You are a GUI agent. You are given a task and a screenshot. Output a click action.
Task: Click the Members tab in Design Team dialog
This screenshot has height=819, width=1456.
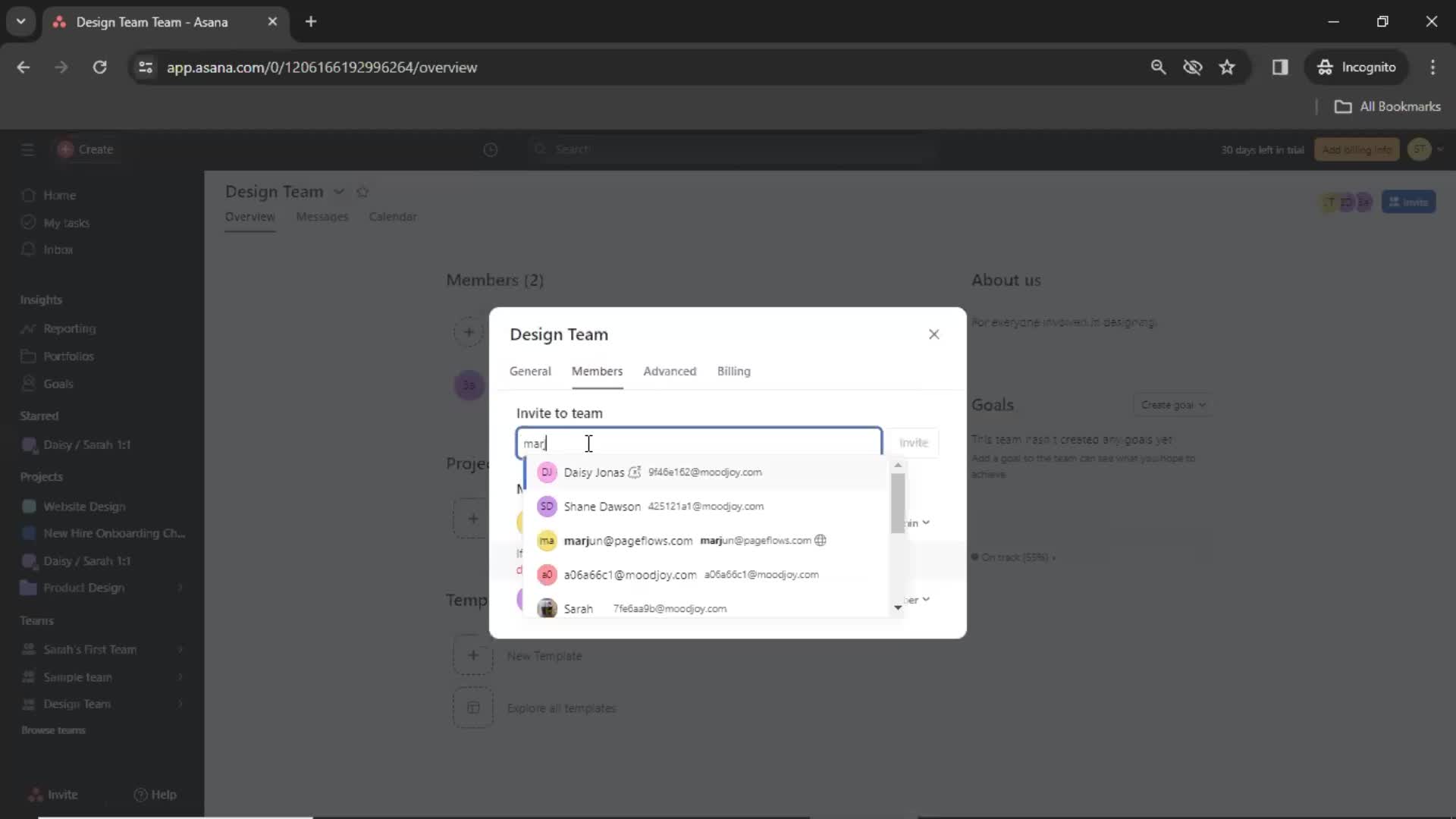click(597, 371)
